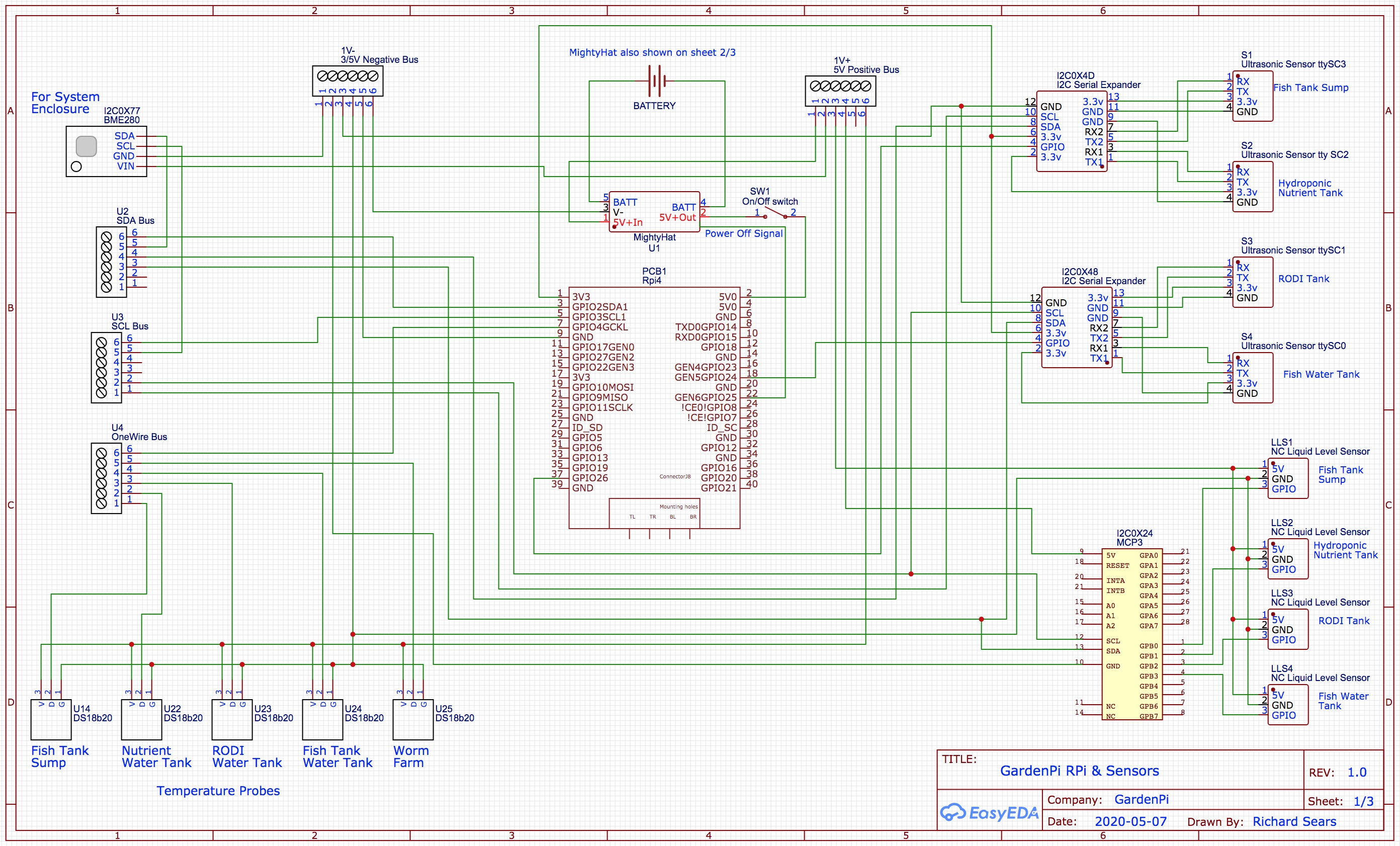Click the 'RODI Water Tank' probe label
1400x846 pixels.
[x=246, y=756]
